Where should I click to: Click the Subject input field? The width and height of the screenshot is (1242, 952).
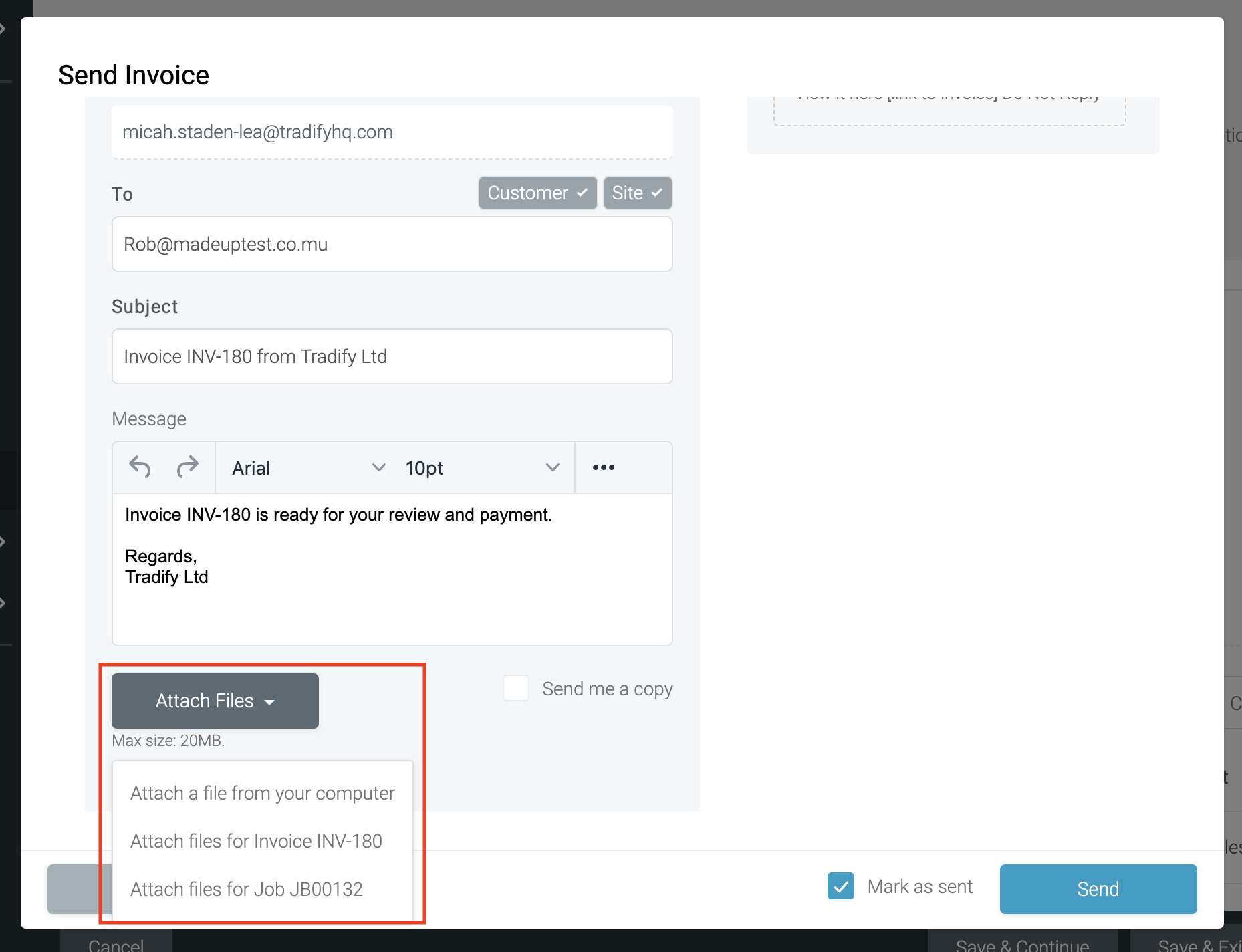392,357
